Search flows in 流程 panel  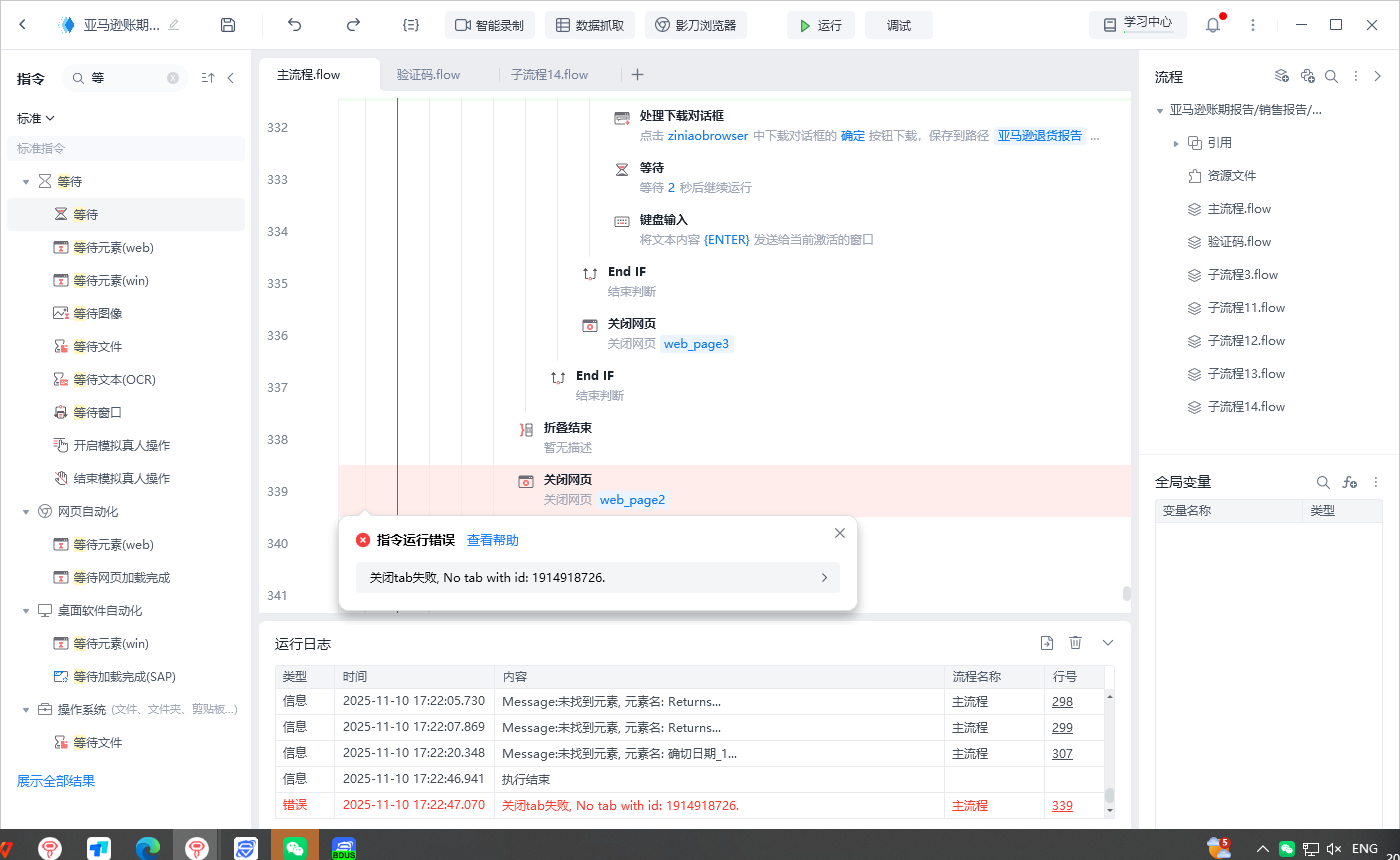(1331, 76)
